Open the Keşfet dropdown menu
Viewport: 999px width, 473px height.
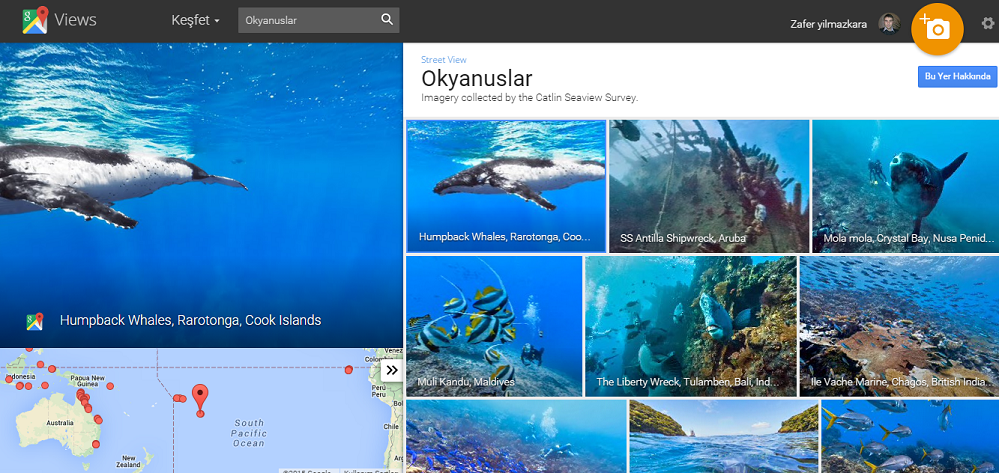(196, 20)
